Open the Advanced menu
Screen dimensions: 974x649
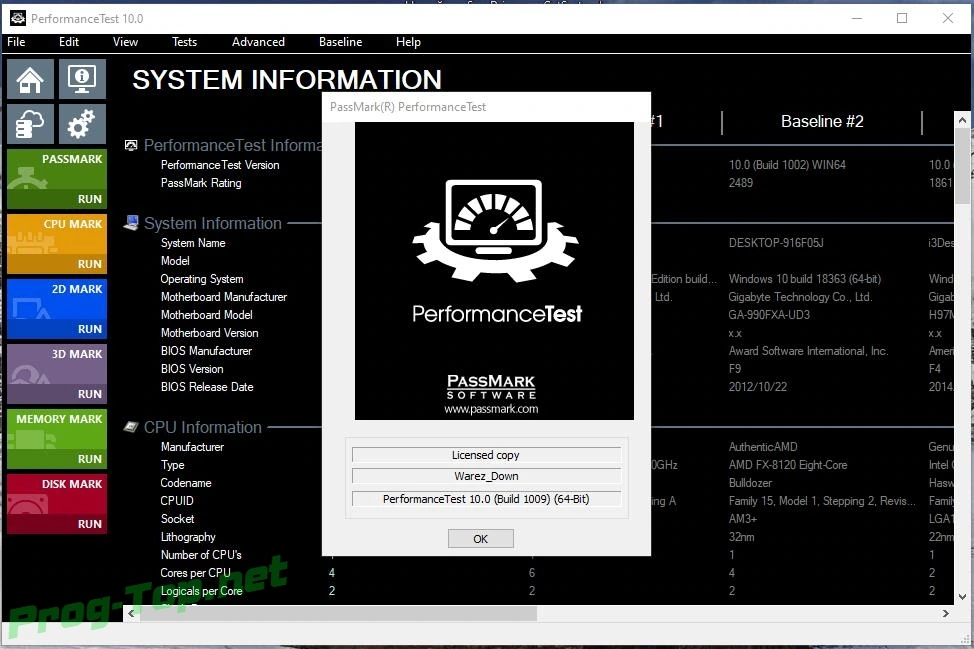(258, 42)
